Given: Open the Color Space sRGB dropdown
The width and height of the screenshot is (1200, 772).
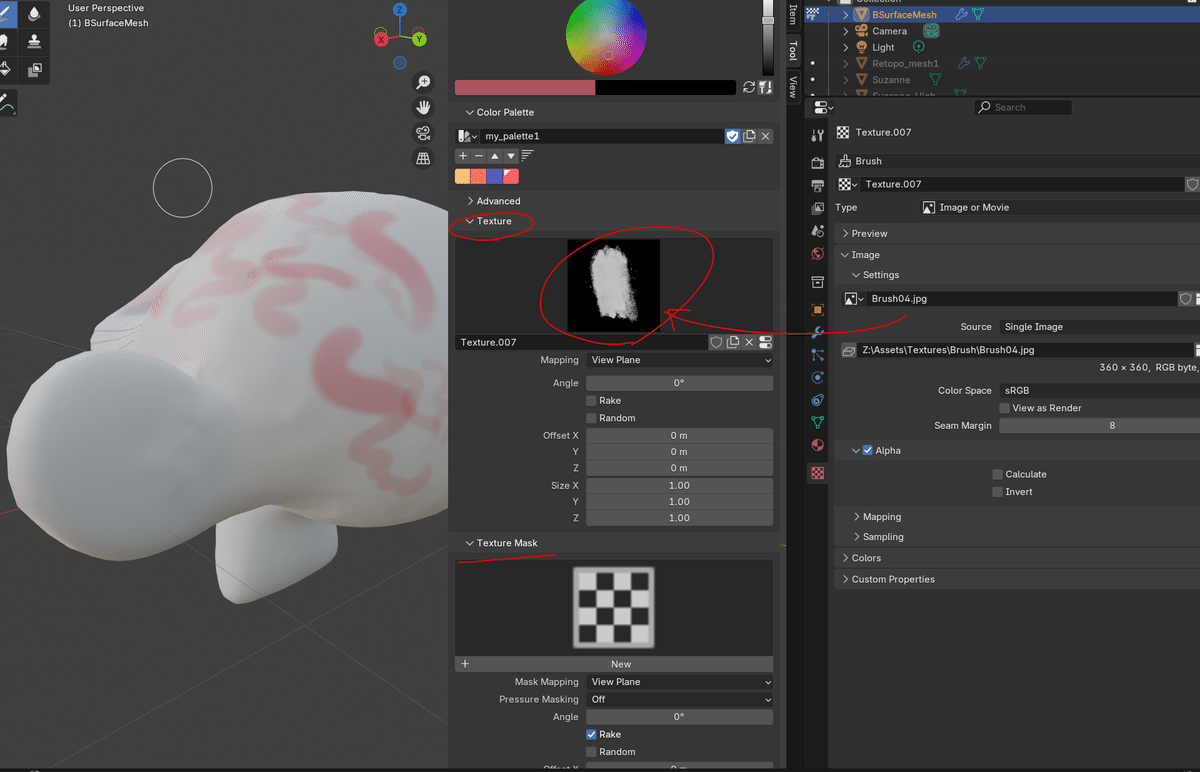Looking at the screenshot, I should pyautogui.click(x=1099, y=391).
